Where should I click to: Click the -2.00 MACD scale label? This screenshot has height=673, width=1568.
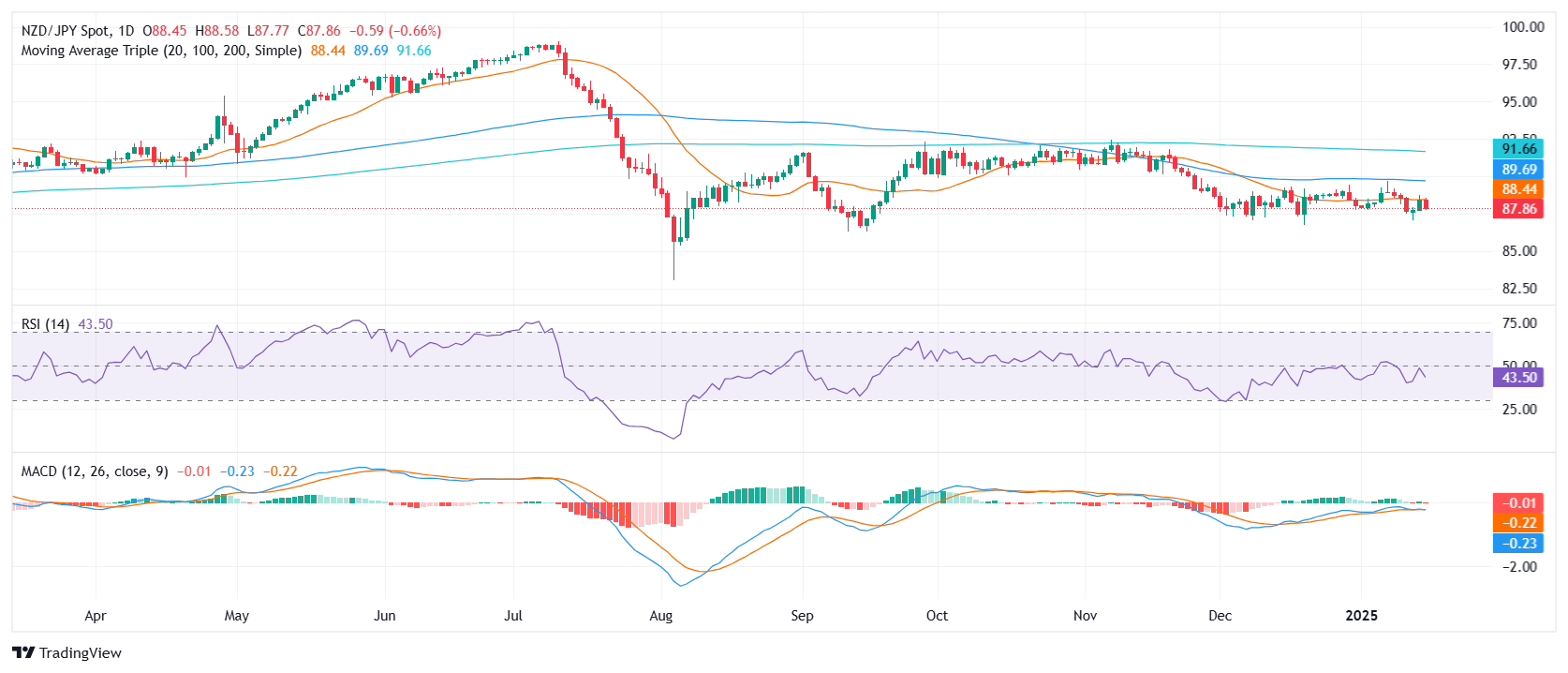1519,567
